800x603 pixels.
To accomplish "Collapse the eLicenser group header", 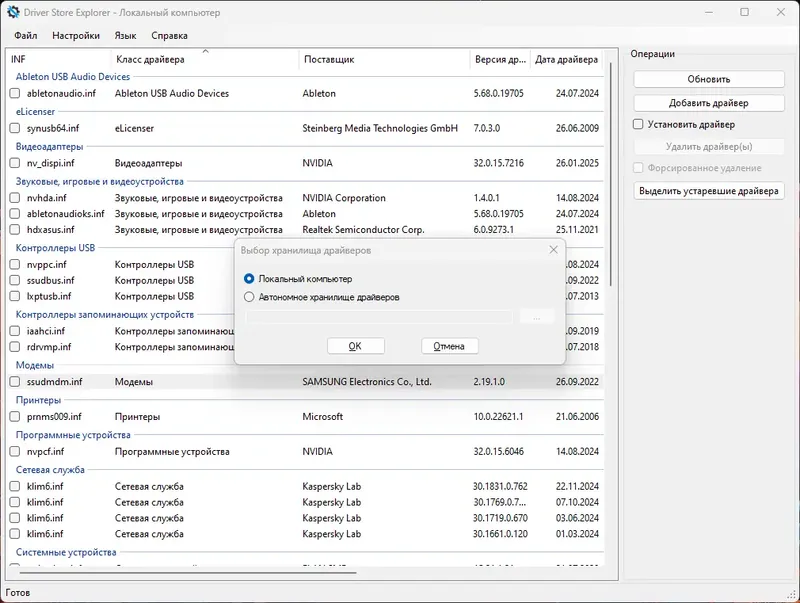I will (x=35, y=111).
